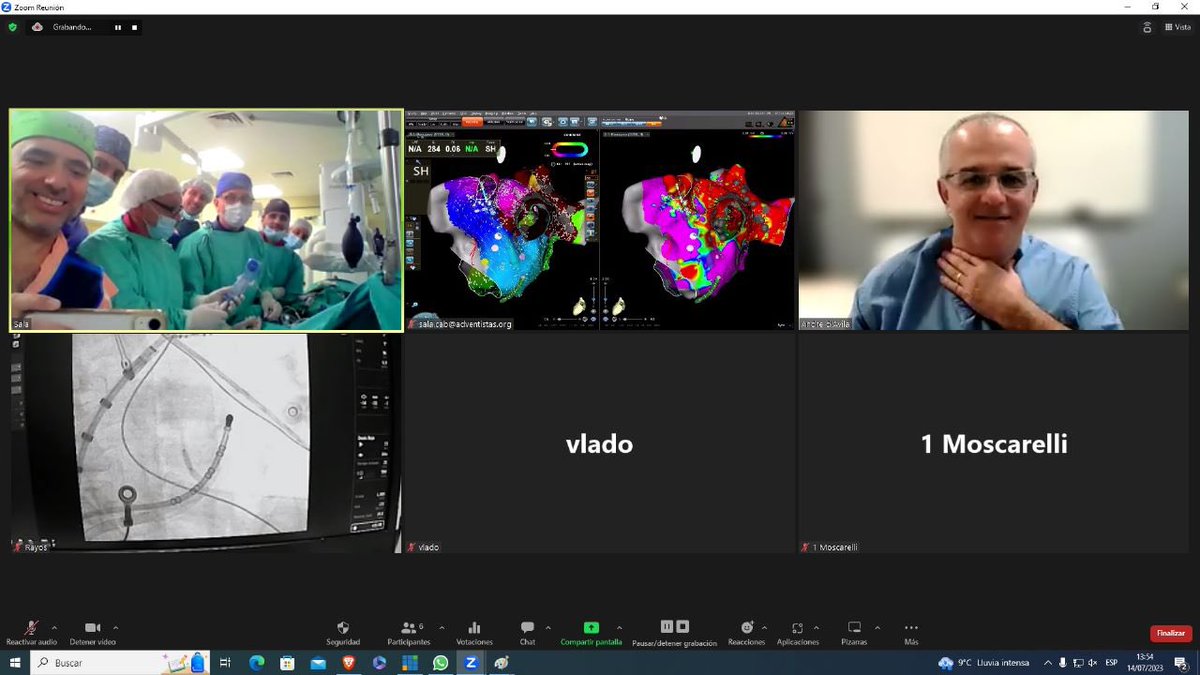The image size is (1200, 675).
Task: Click the ESP language indicator
Action: [x=1111, y=663]
